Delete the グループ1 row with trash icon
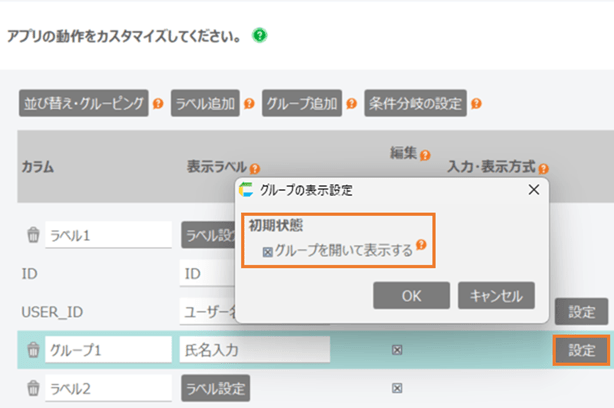 (33, 350)
